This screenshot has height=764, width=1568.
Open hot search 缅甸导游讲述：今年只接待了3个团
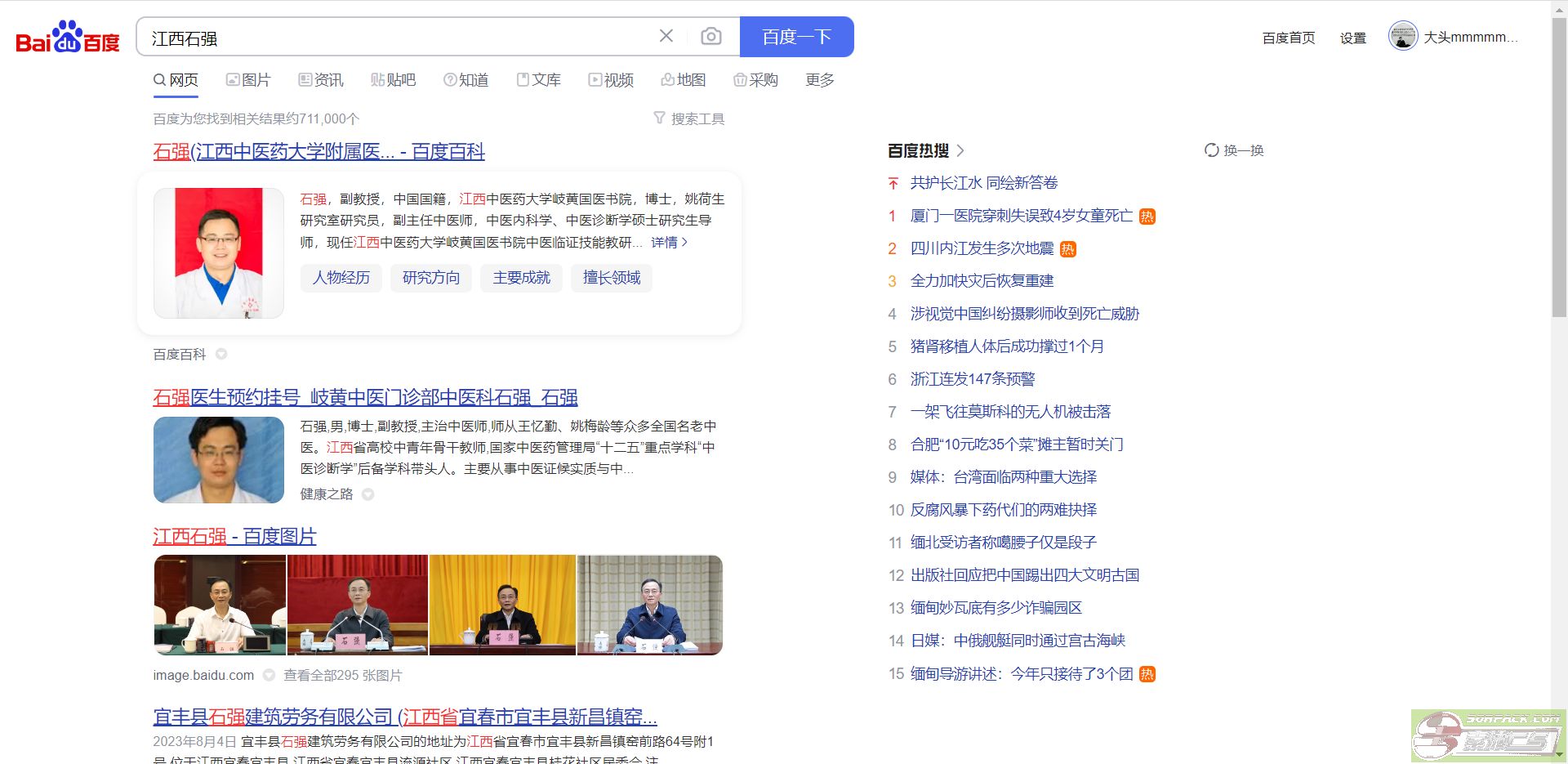tap(1022, 673)
